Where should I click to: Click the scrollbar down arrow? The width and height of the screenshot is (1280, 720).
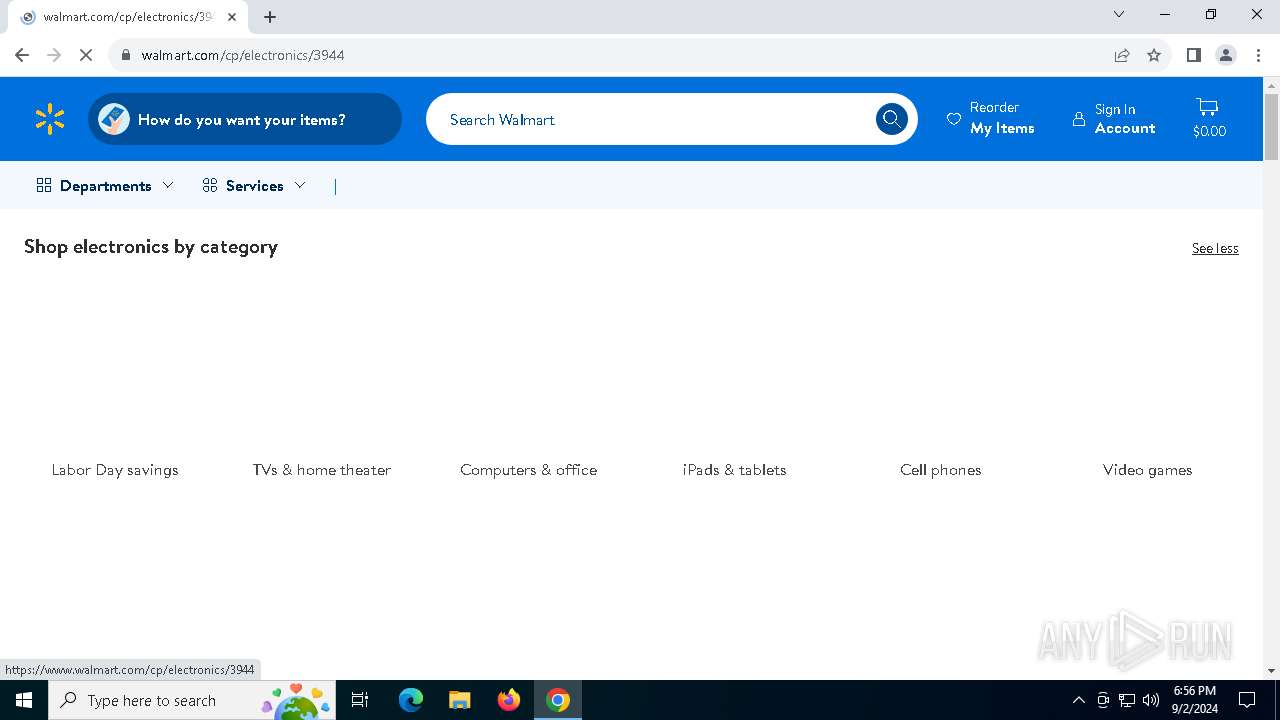(1271, 671)
